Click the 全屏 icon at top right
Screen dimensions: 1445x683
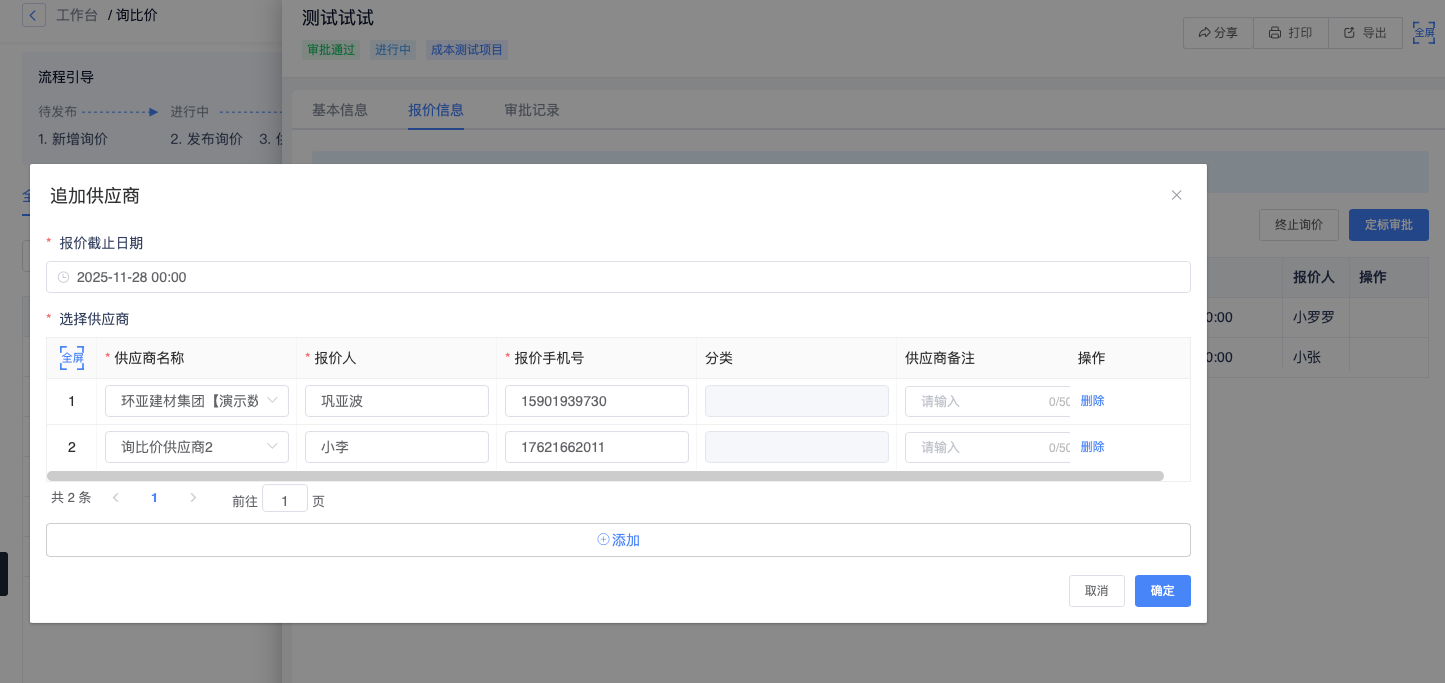[1422, 32]
